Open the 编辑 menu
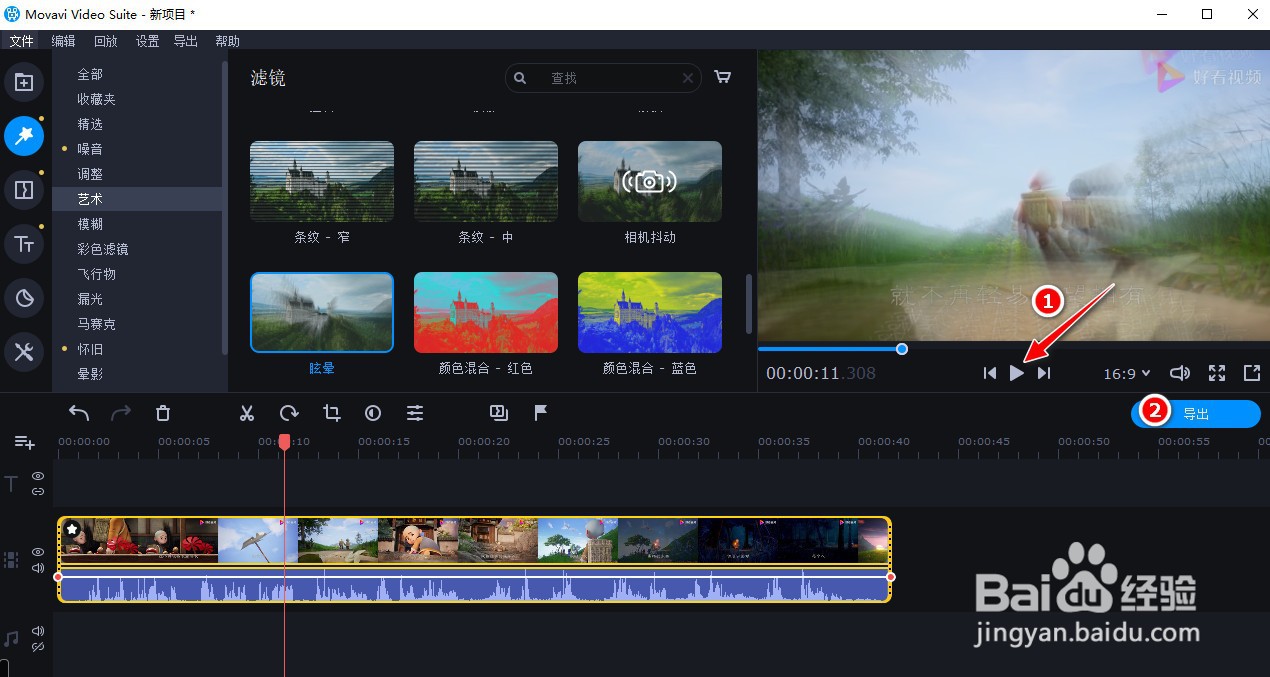Screen dimensions: 1270x677 [63, 41]
